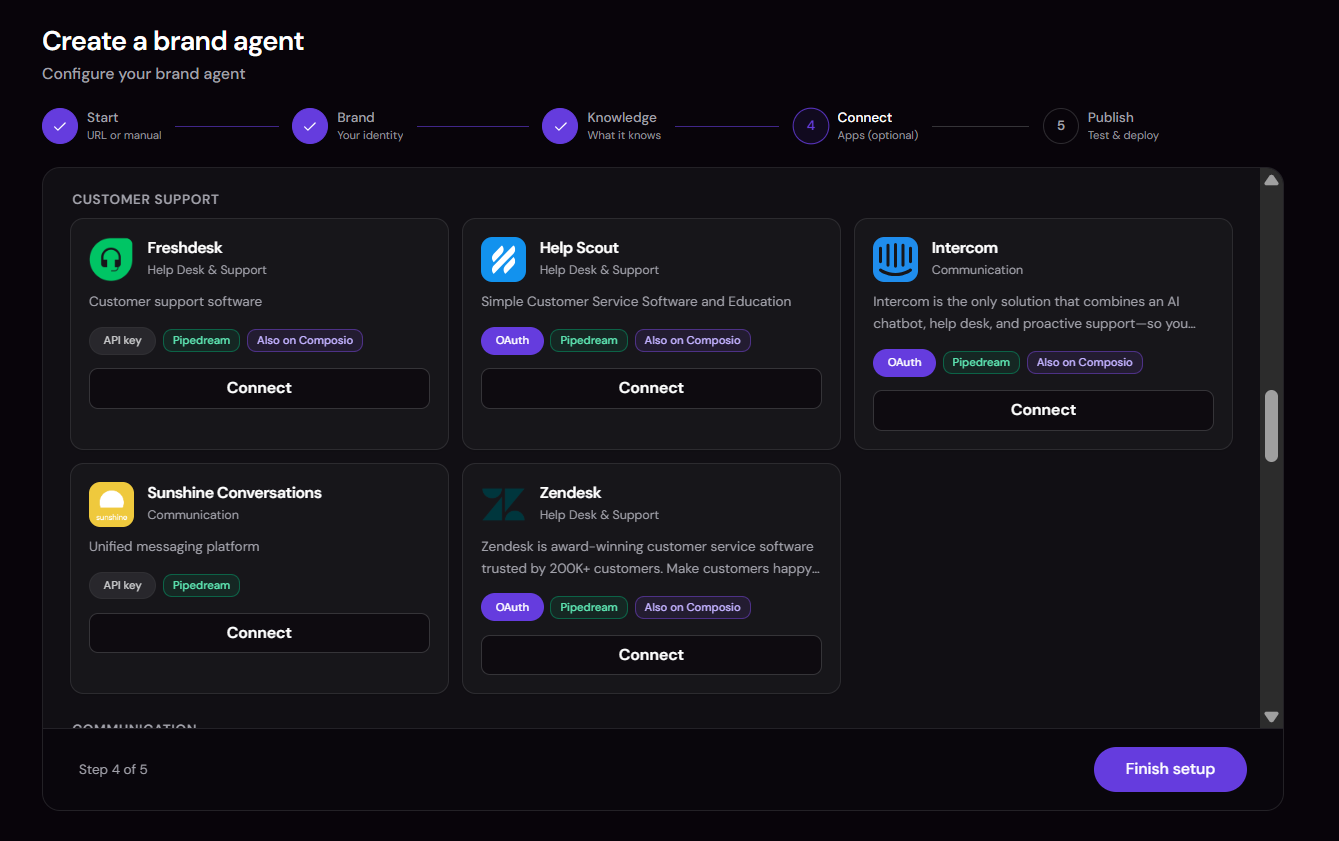Click Help Scout's OAuth tag
Viewport: 1339px width, 841px height.
click(x=512, y=340)
